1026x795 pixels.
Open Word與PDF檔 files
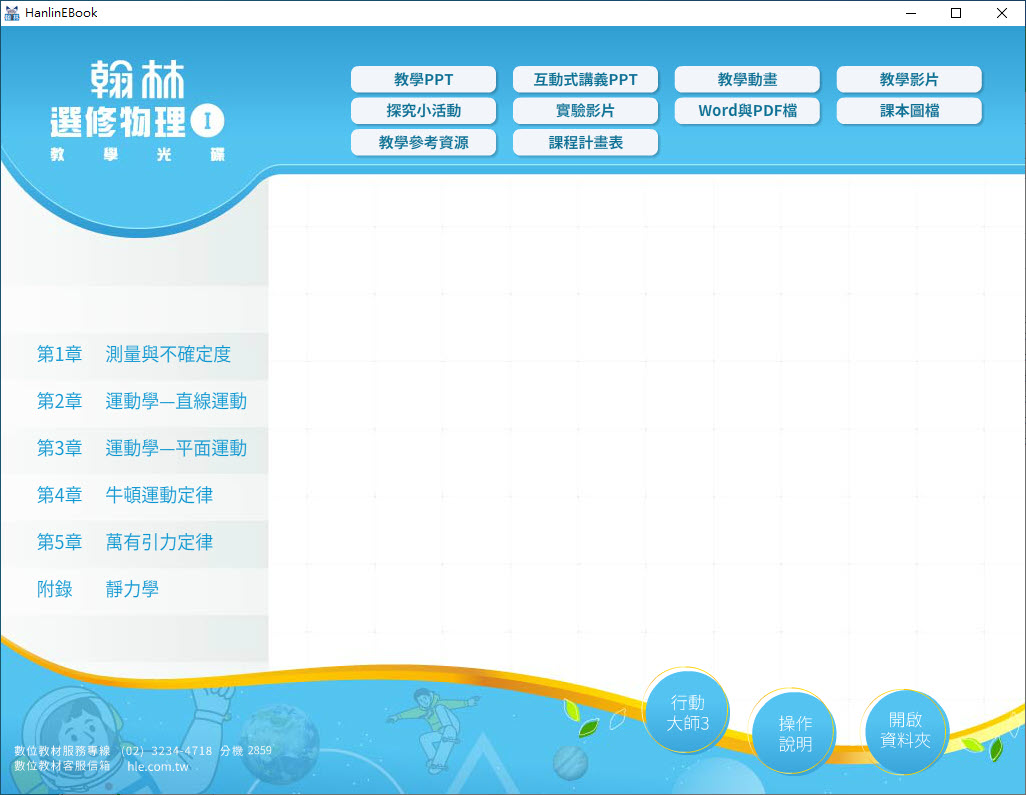tap(747, 111)
